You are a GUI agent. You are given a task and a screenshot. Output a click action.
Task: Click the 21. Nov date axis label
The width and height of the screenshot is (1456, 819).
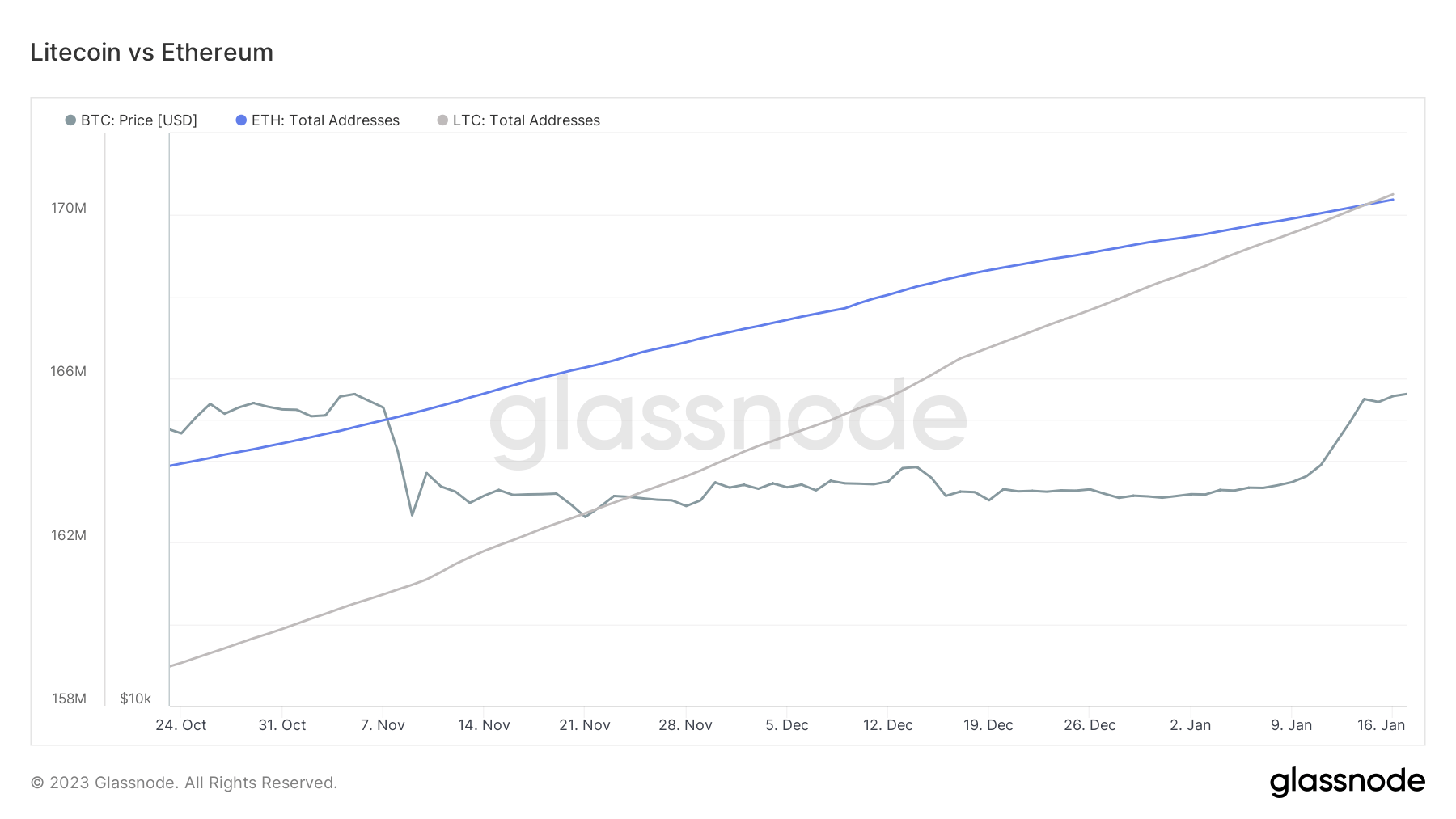click(585, 725)
